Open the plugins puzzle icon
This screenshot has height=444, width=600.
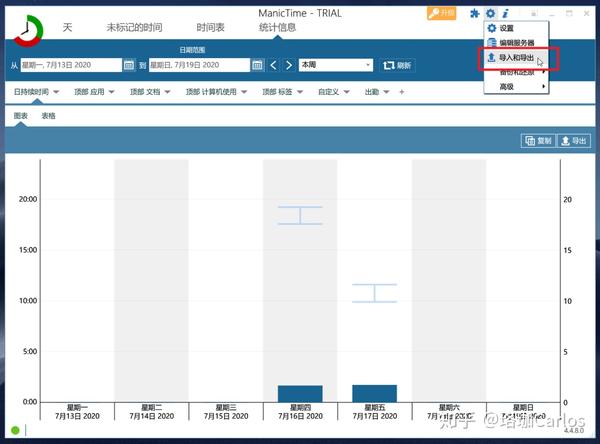tap(474, 14)
